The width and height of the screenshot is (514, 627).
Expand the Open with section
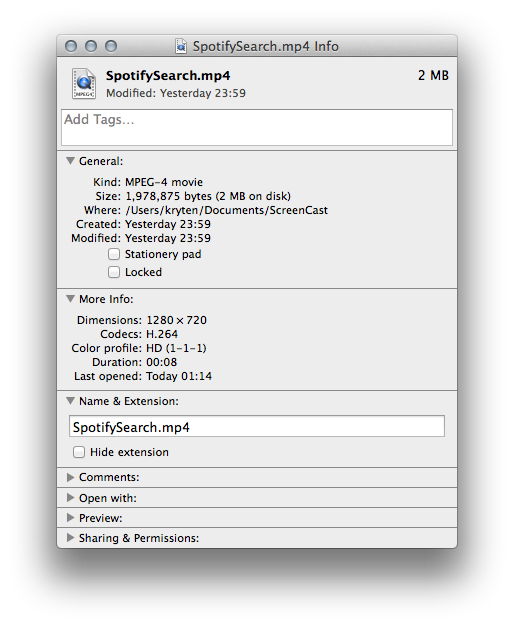(x=70, y=497)
